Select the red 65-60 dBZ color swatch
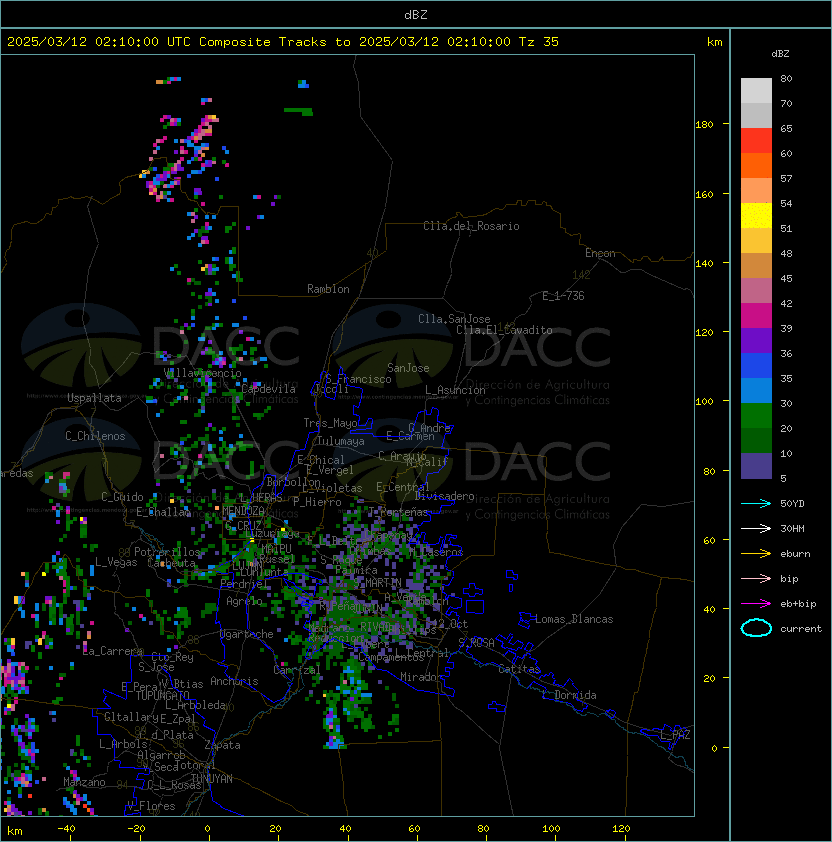The width and height of the screenshot is (832, 842). [x=756, y=141]
